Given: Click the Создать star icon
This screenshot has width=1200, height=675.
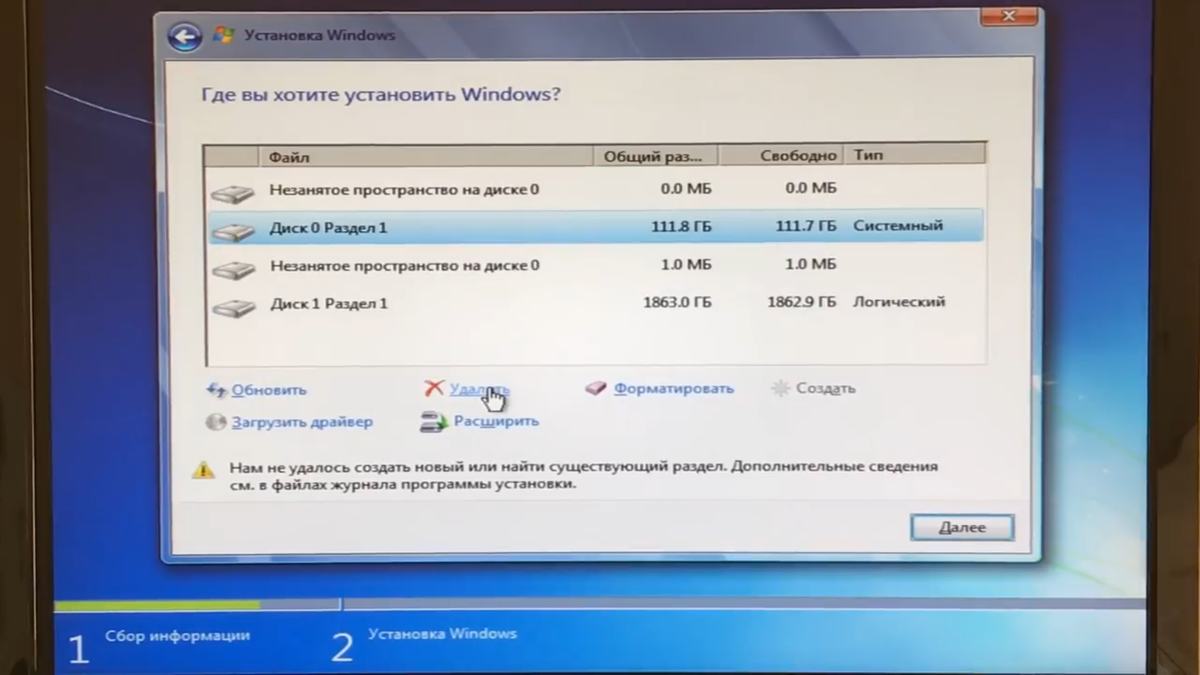Looking at the screenshot, I should click(x=780, y=388).
